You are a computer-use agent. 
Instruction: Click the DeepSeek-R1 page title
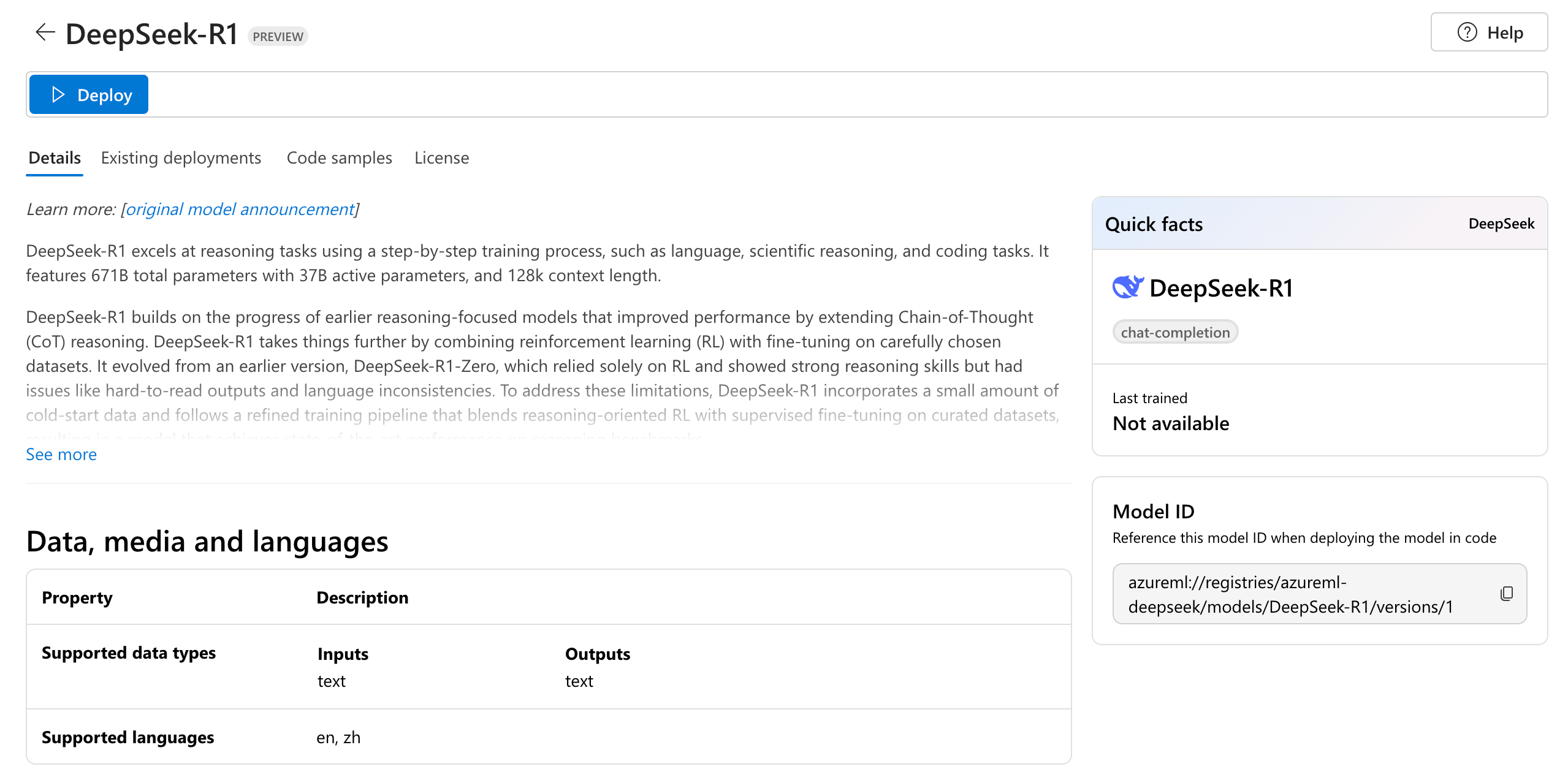coord(152,34)
